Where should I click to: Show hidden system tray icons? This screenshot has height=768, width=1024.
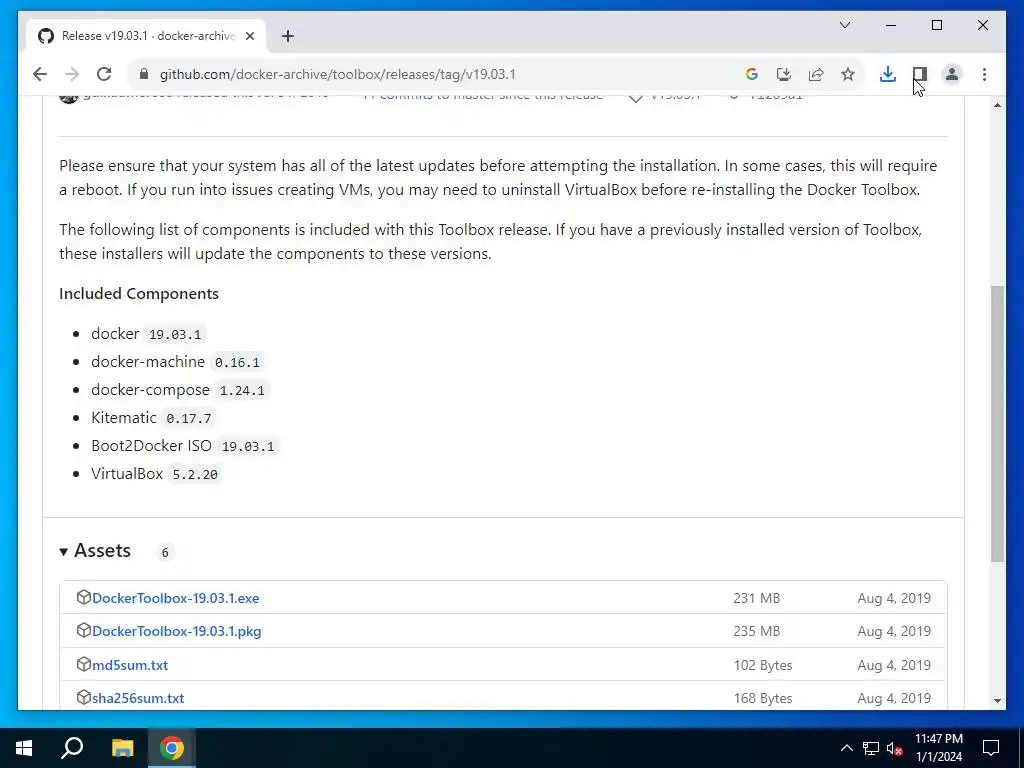(846, 748)
